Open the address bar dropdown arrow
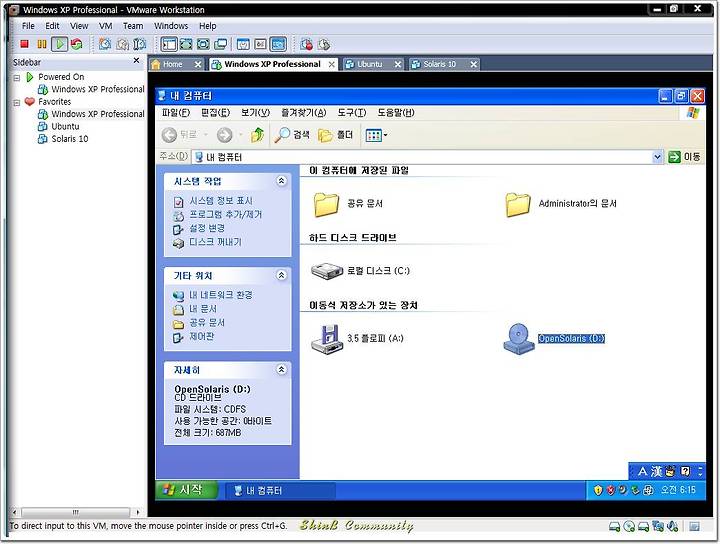 (x=657, y=157)
